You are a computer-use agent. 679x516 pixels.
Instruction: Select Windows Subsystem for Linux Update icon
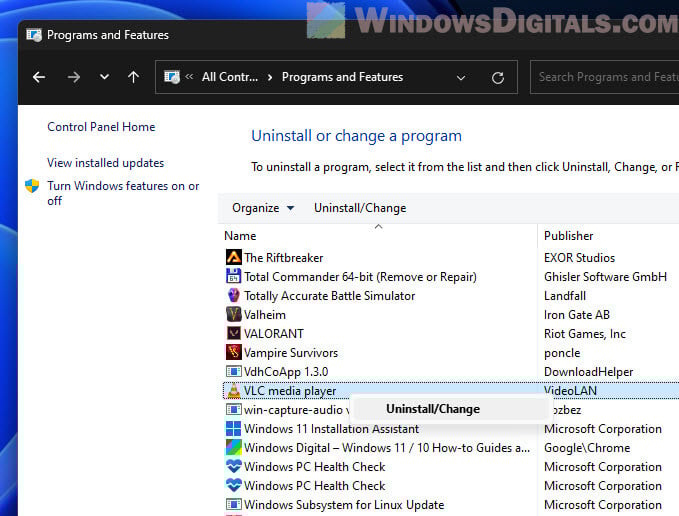(234, 504)
